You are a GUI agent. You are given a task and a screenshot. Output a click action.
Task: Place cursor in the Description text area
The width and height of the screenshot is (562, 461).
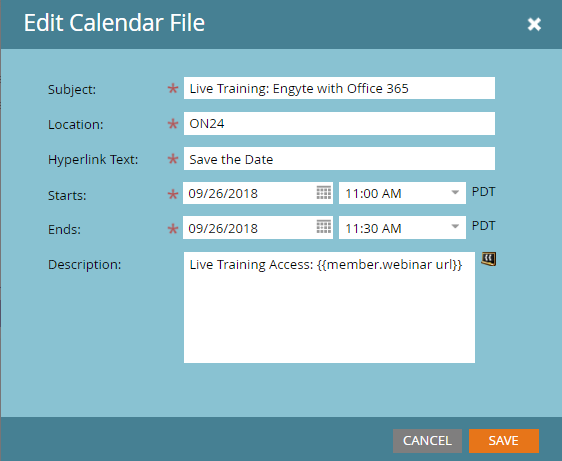point(329,308)
